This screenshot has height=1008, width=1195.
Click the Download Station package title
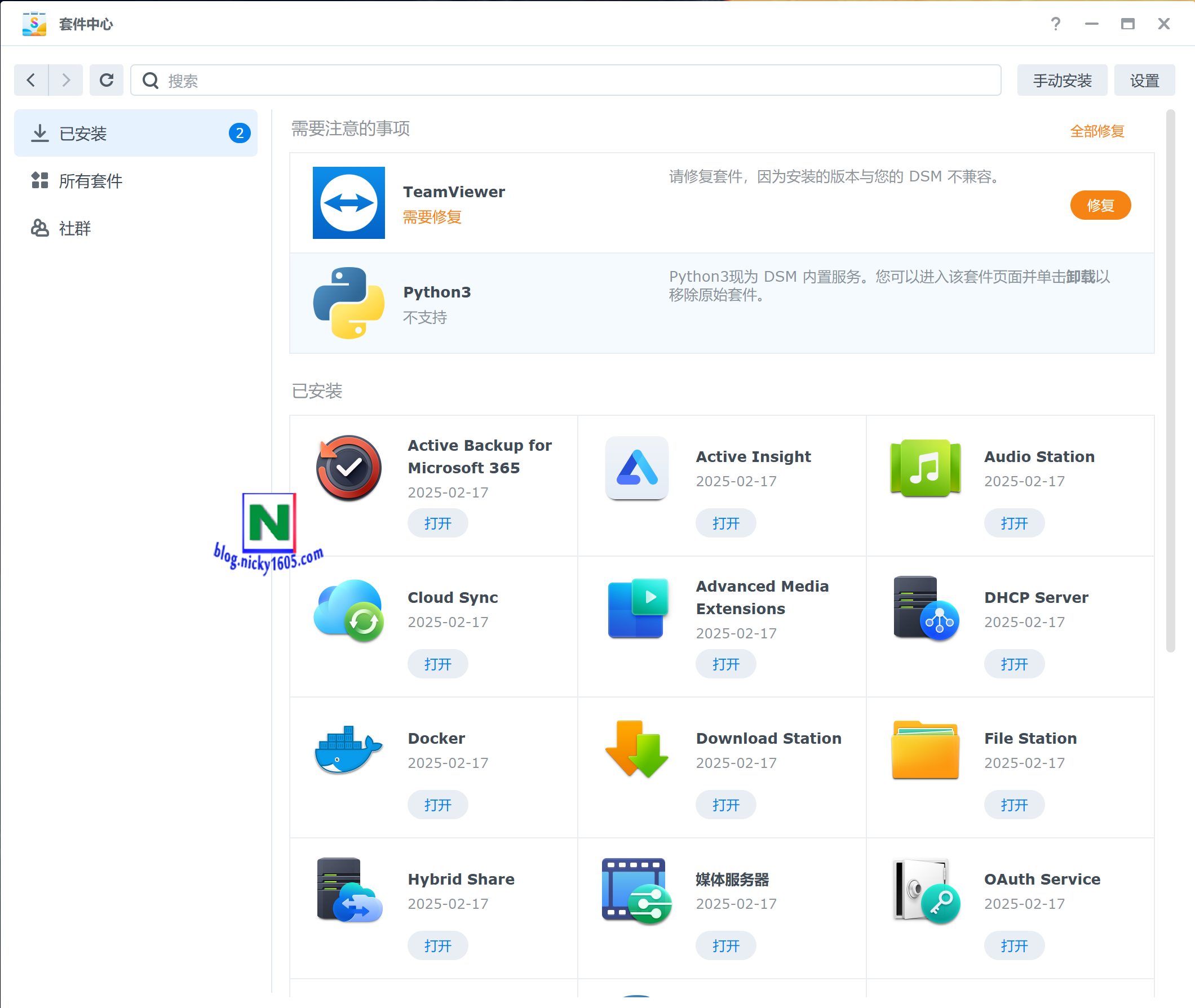pos(768,738)
